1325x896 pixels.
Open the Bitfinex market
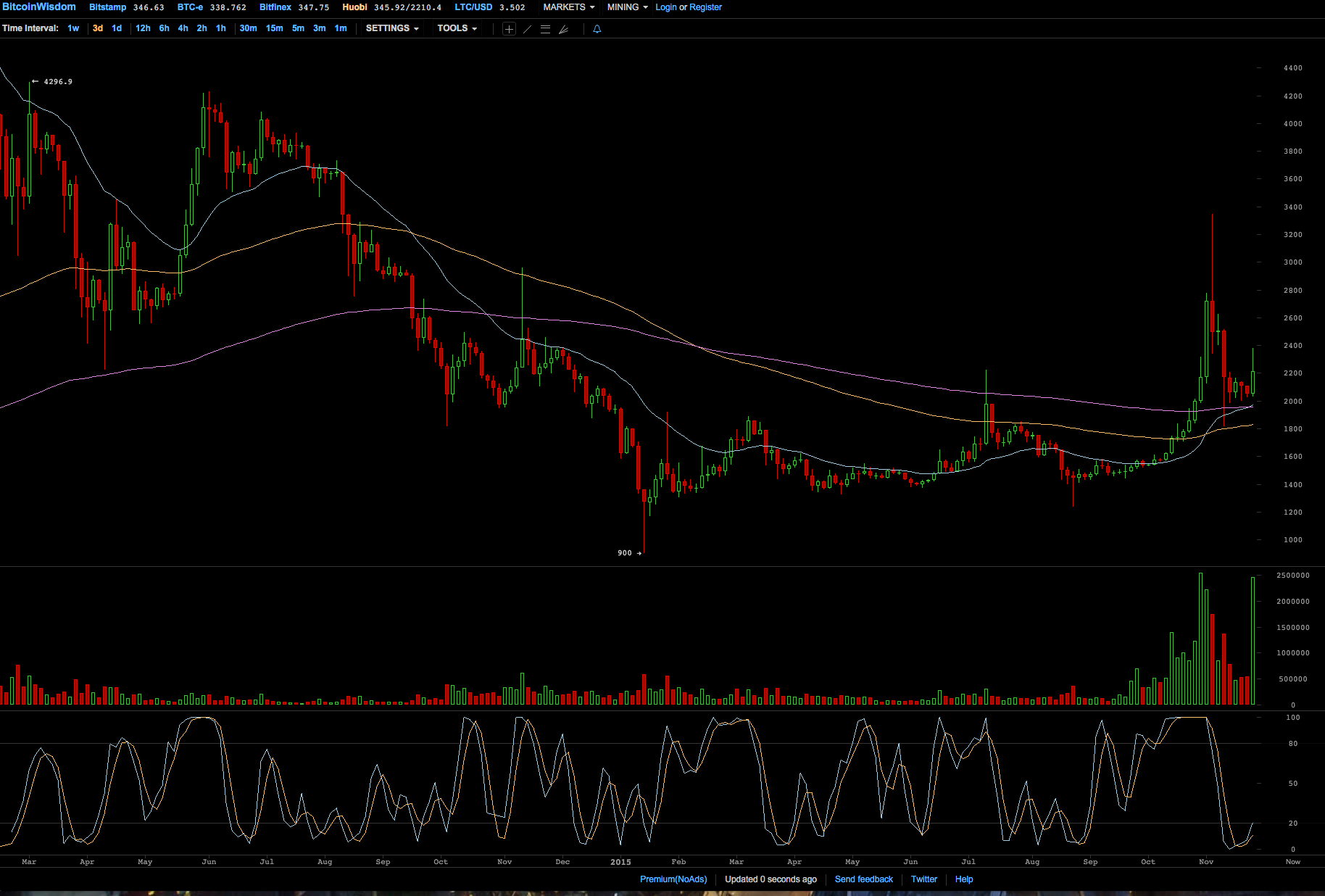[275, 7]
